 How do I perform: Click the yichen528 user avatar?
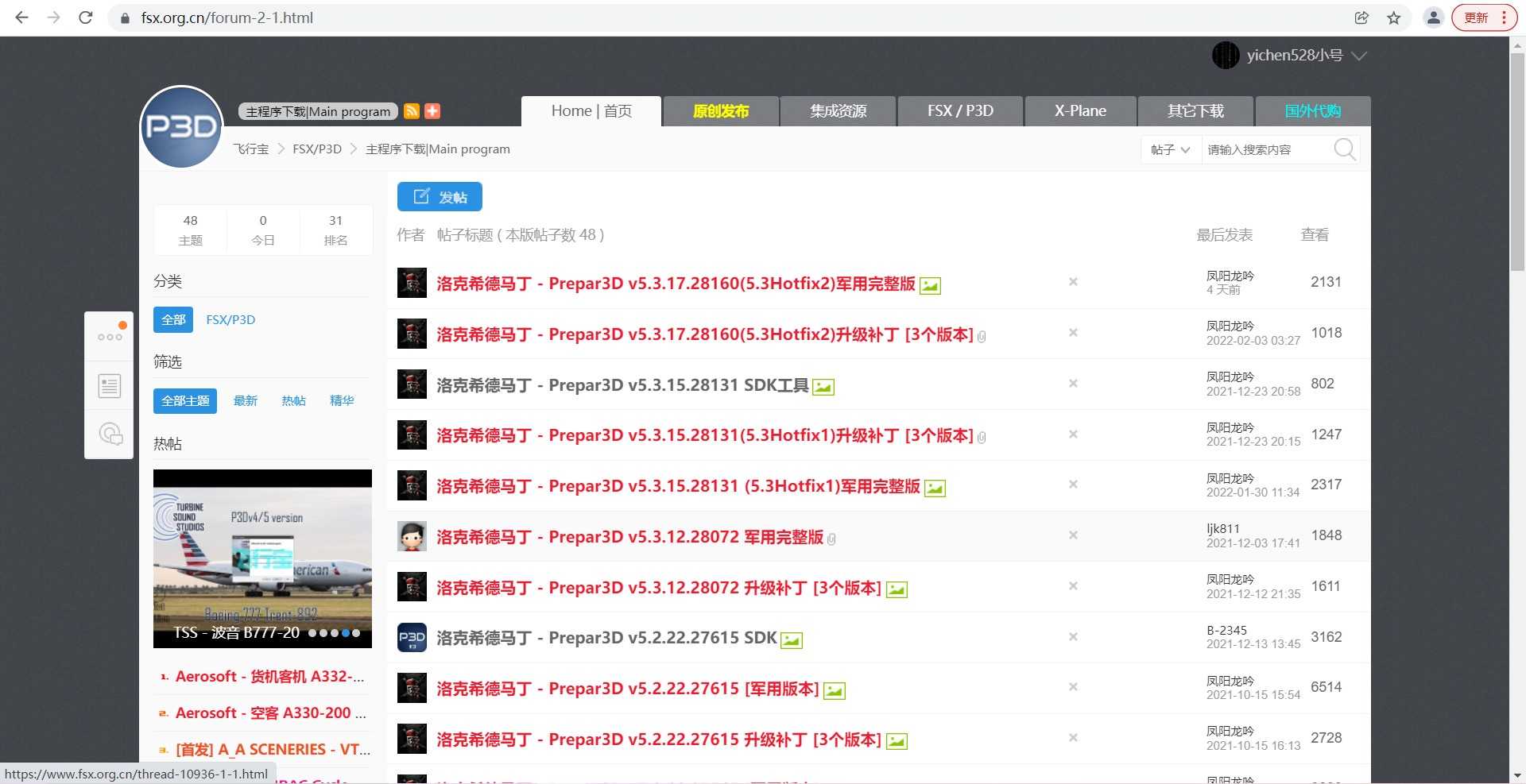click(1225, 56)
